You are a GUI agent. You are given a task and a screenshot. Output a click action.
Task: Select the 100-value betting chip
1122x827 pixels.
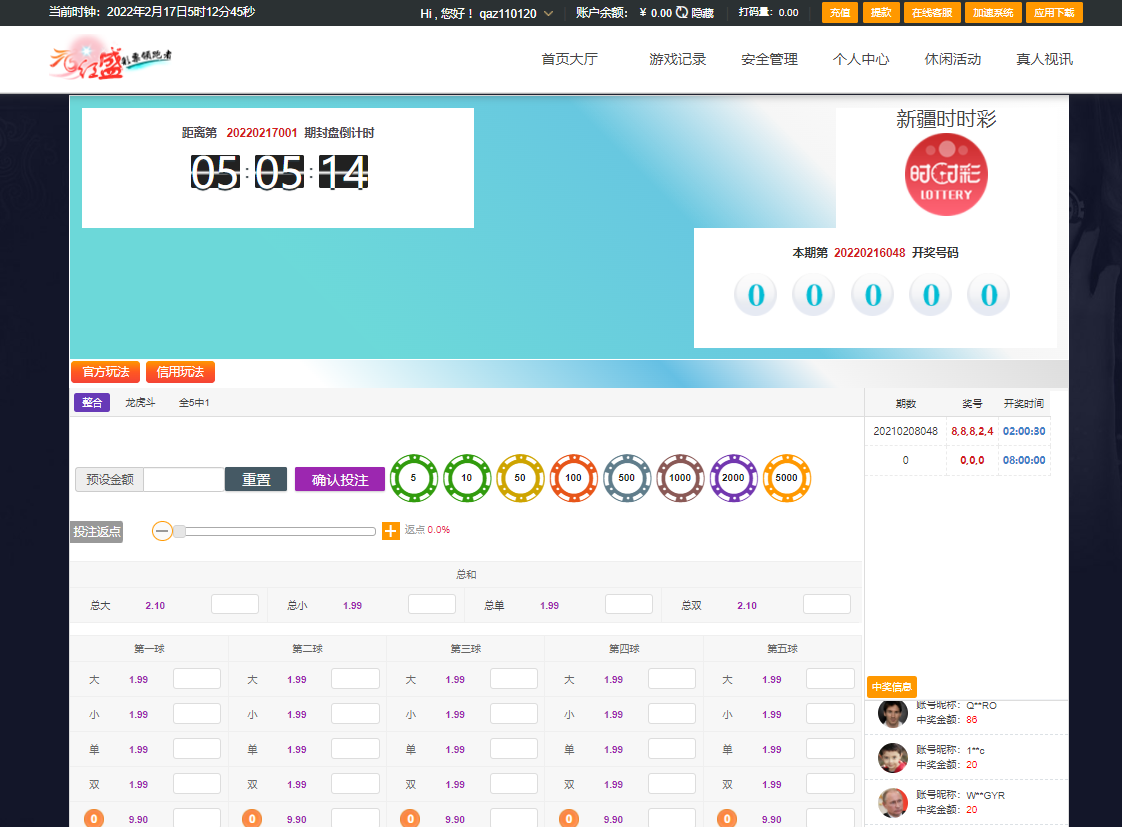pyautogui.click(x=574, y=478)
